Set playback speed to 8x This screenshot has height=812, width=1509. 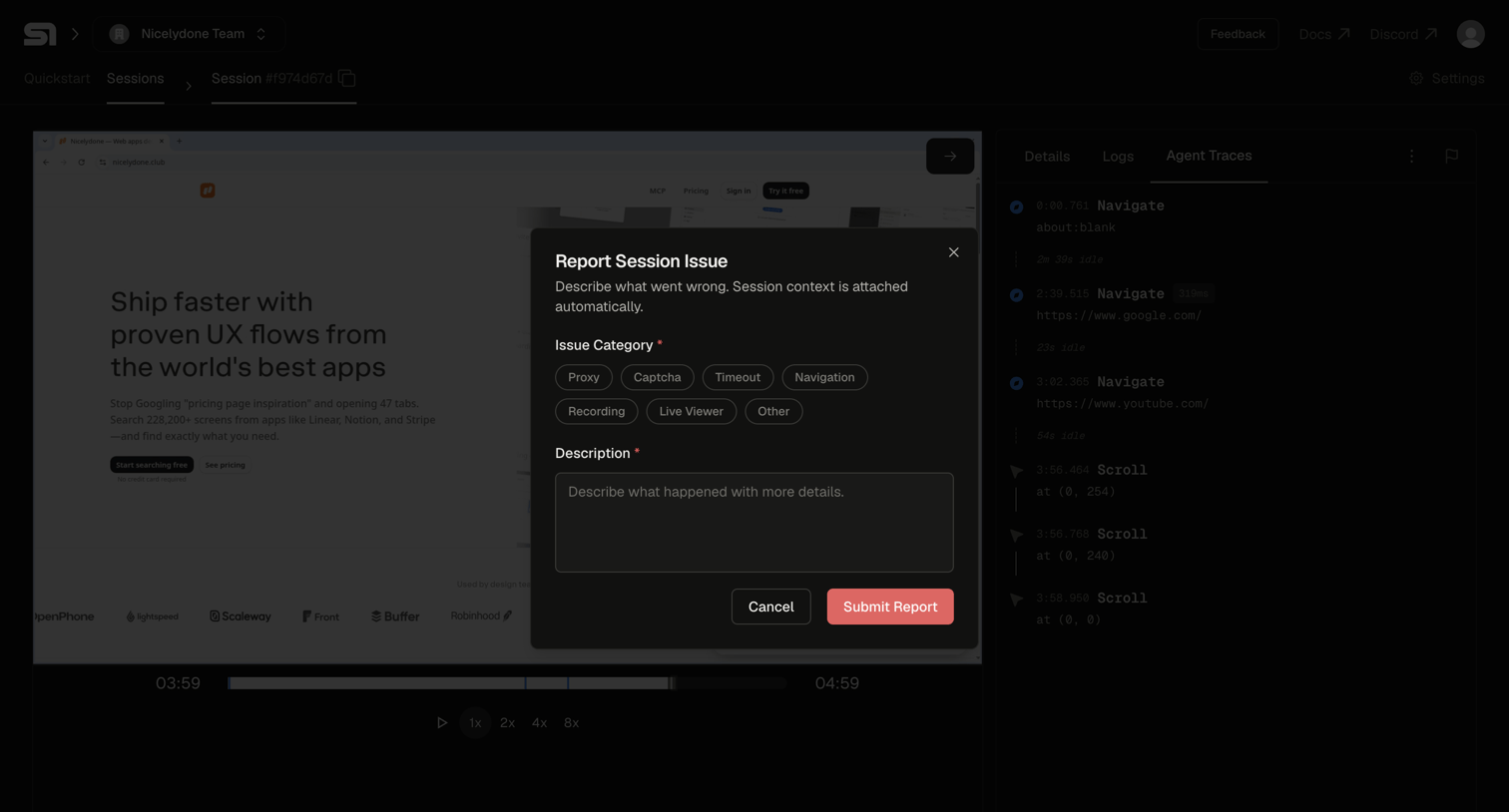(571, 723)
